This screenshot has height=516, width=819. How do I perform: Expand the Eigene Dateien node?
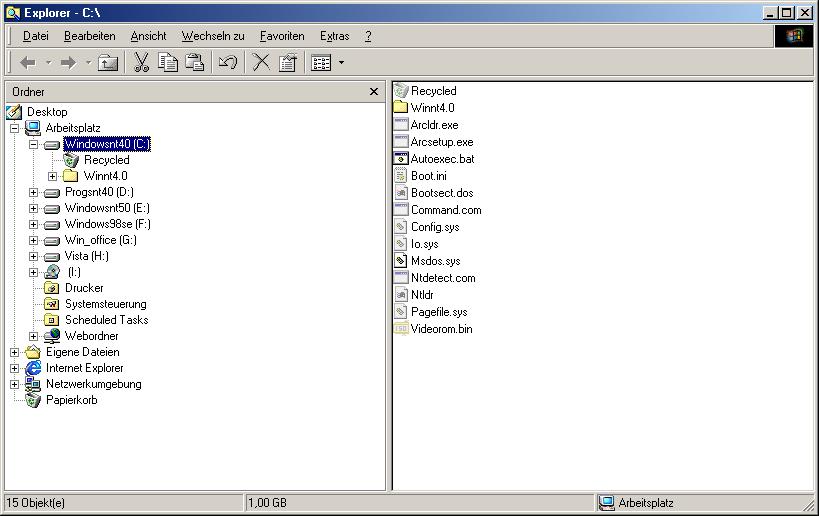point(14,352)
